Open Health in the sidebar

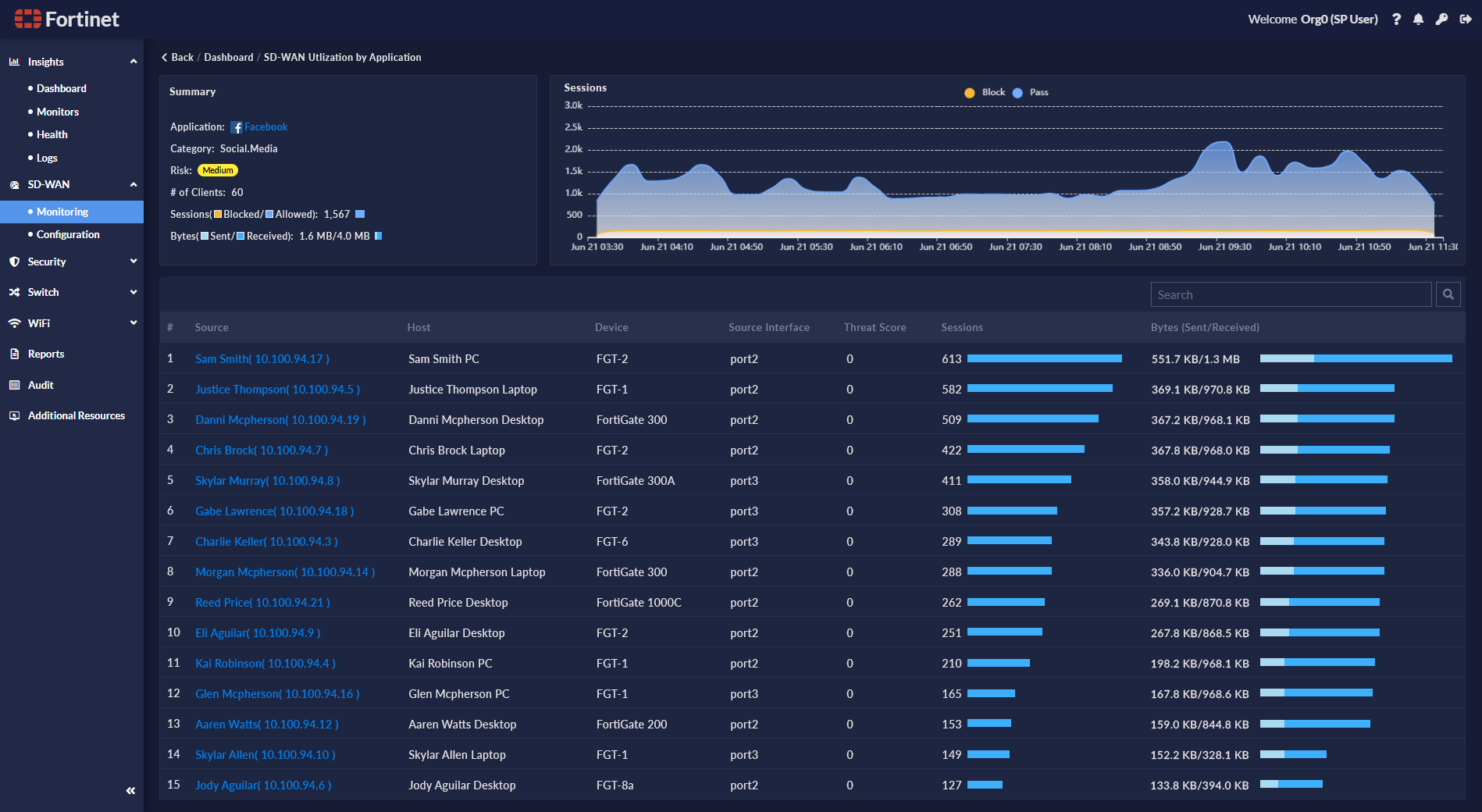click(52, 134)
